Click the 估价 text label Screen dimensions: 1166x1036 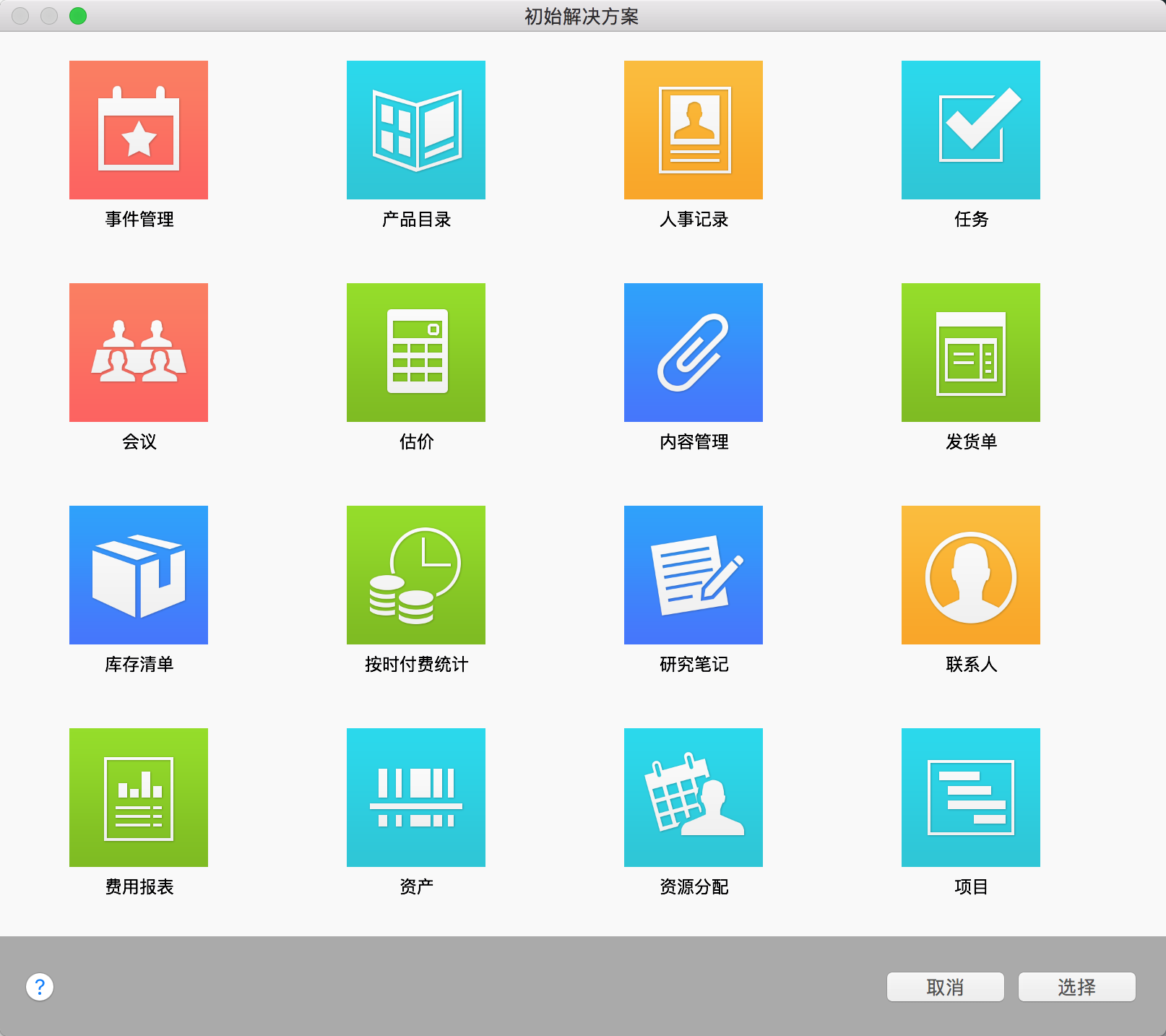[417, 441]
